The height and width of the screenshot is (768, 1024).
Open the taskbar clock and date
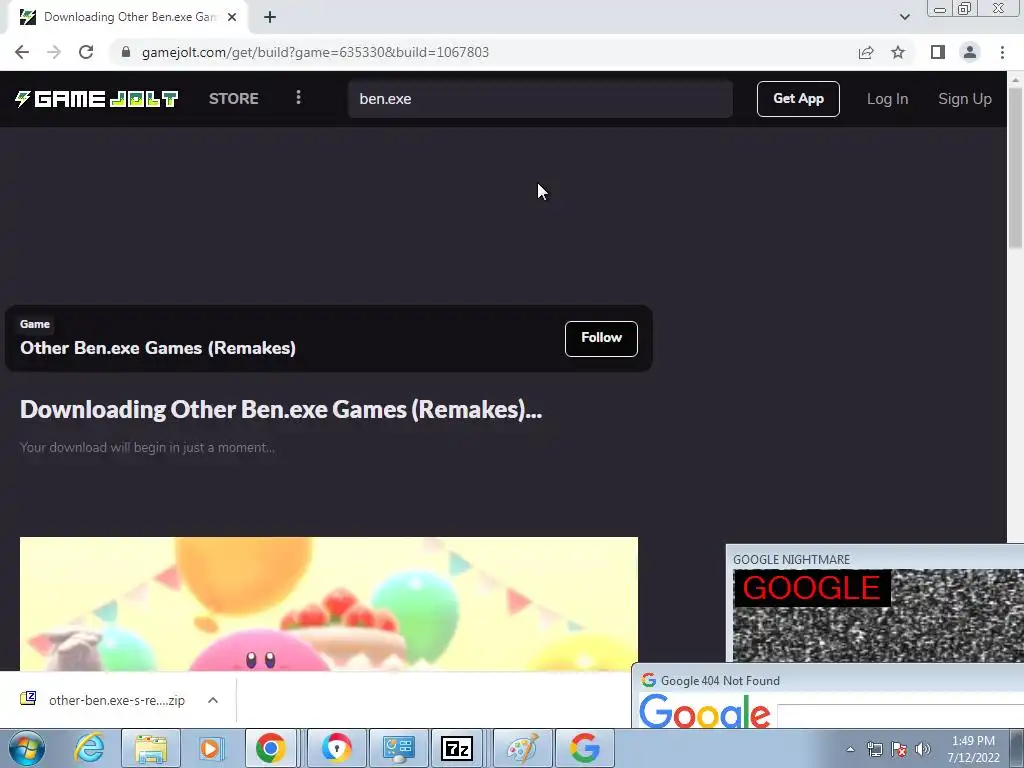pyautogui.click(x=973, y=749)
